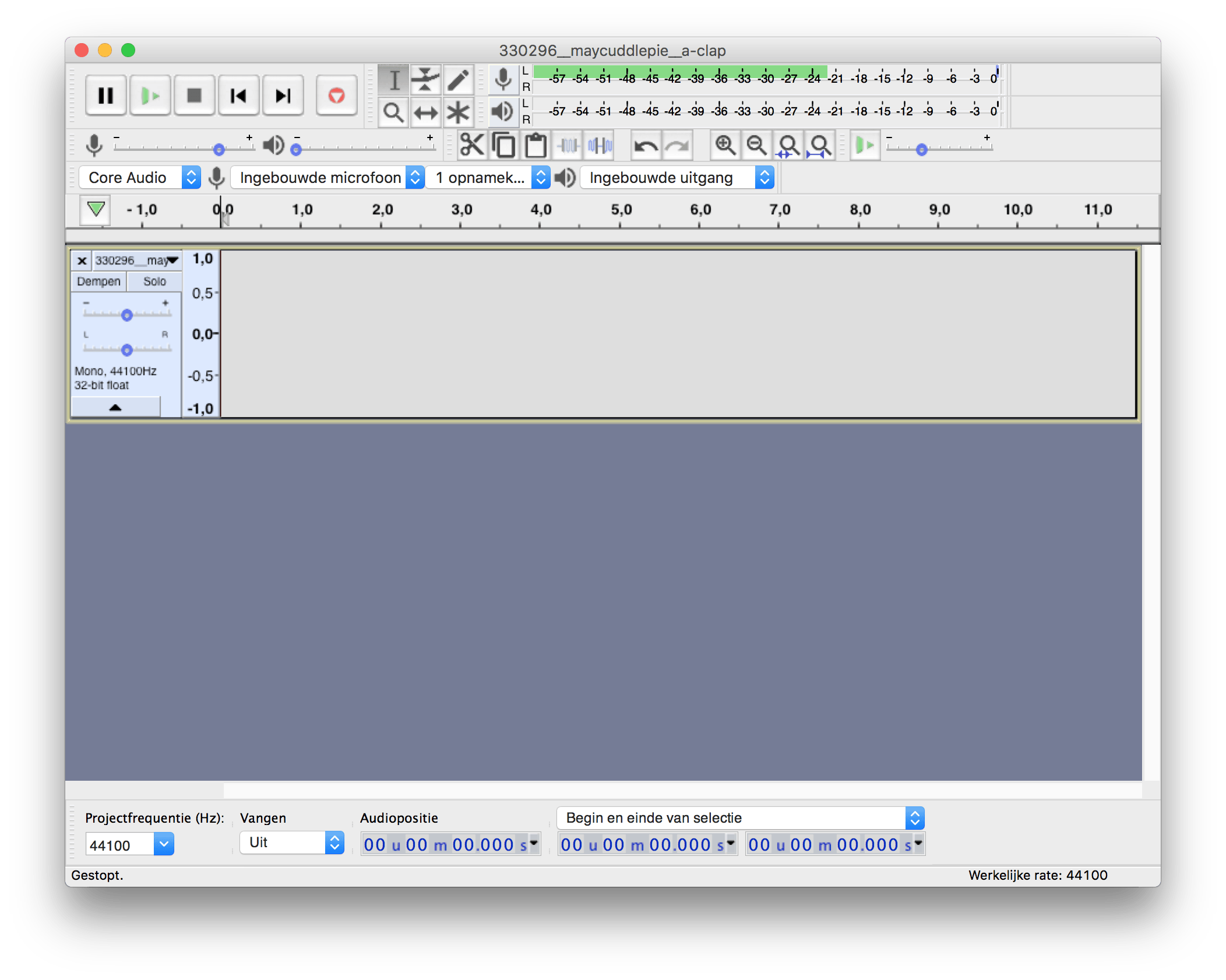Screen dimensions: 1226x980
Task: Toggle Dempen mute on the track
Action: [x=98, y=281]
